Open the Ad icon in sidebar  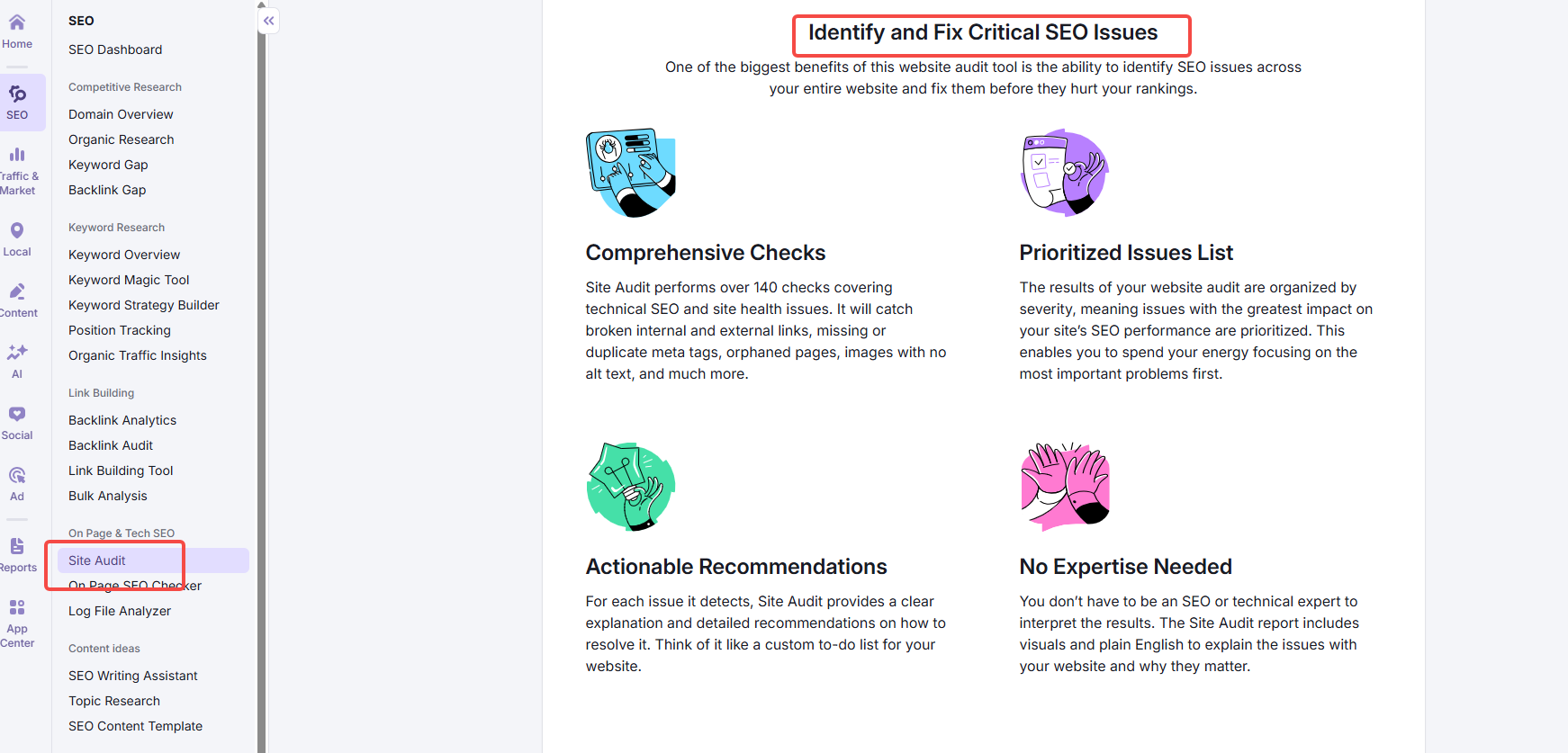click(17, 476)
